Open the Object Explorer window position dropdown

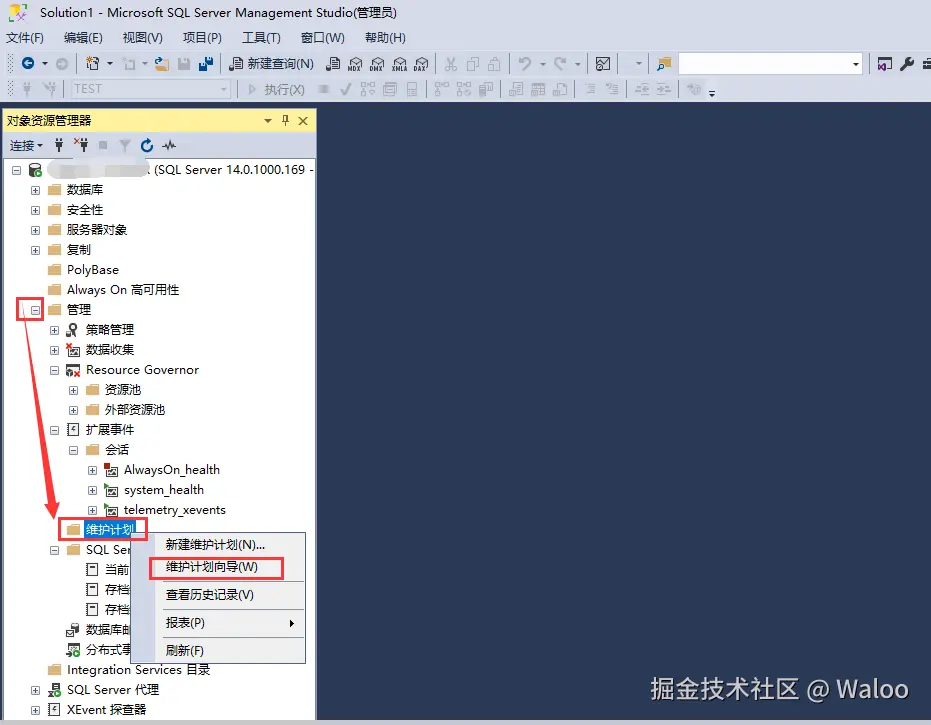(268, 121)
